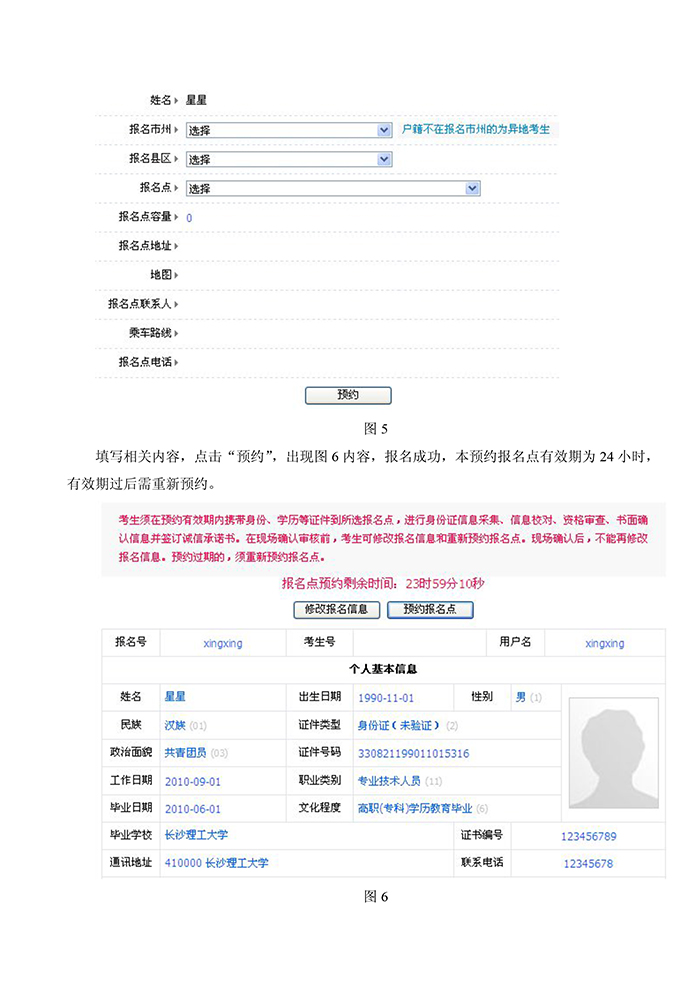Viewport: 700px width, 990px height.
Task: Open the 报名市州 dropdown
Action: click(x=288, y=130)
